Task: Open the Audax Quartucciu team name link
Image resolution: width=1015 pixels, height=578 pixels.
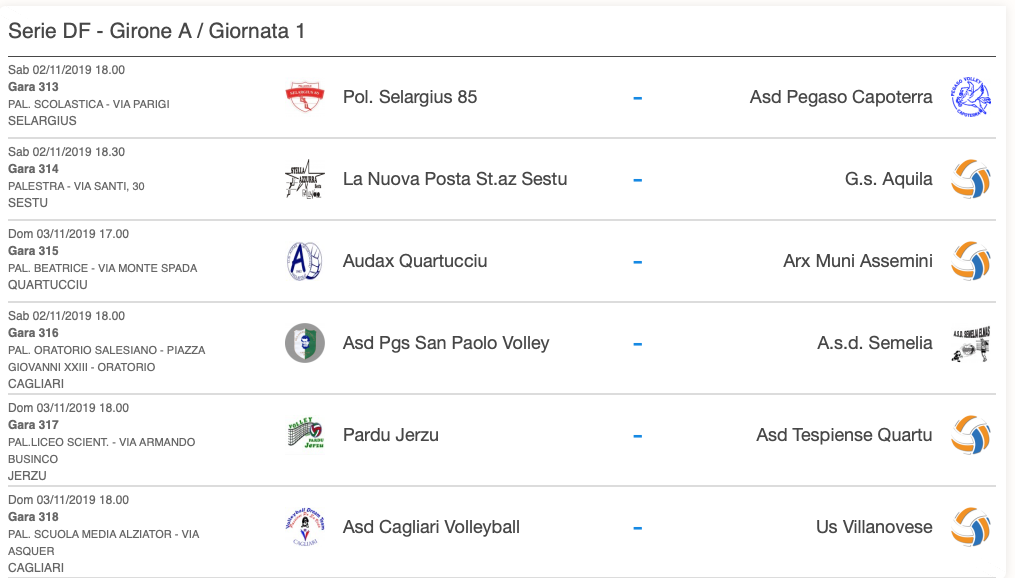Action: 415,261
